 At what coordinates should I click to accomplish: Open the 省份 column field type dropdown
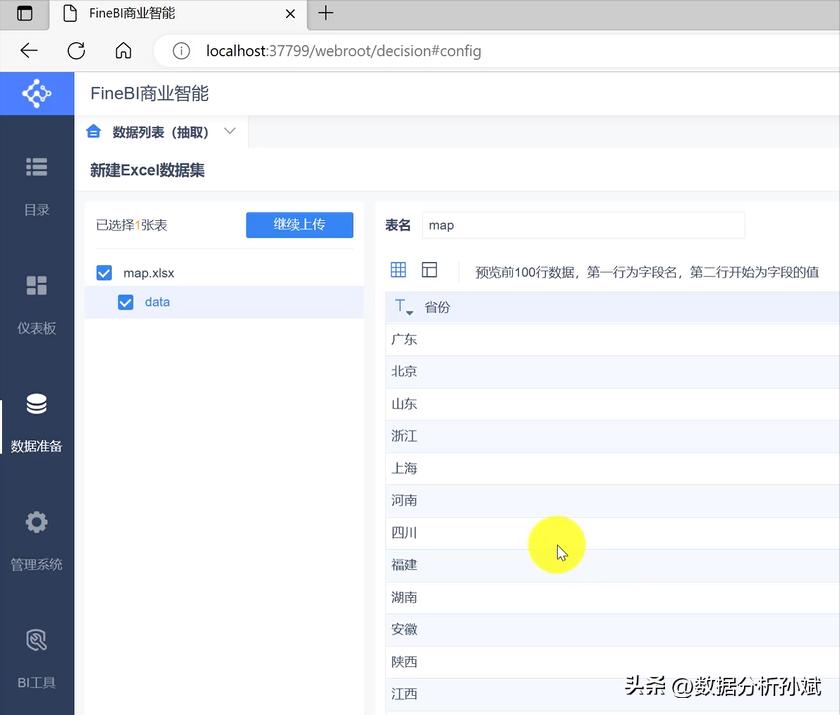404,306
